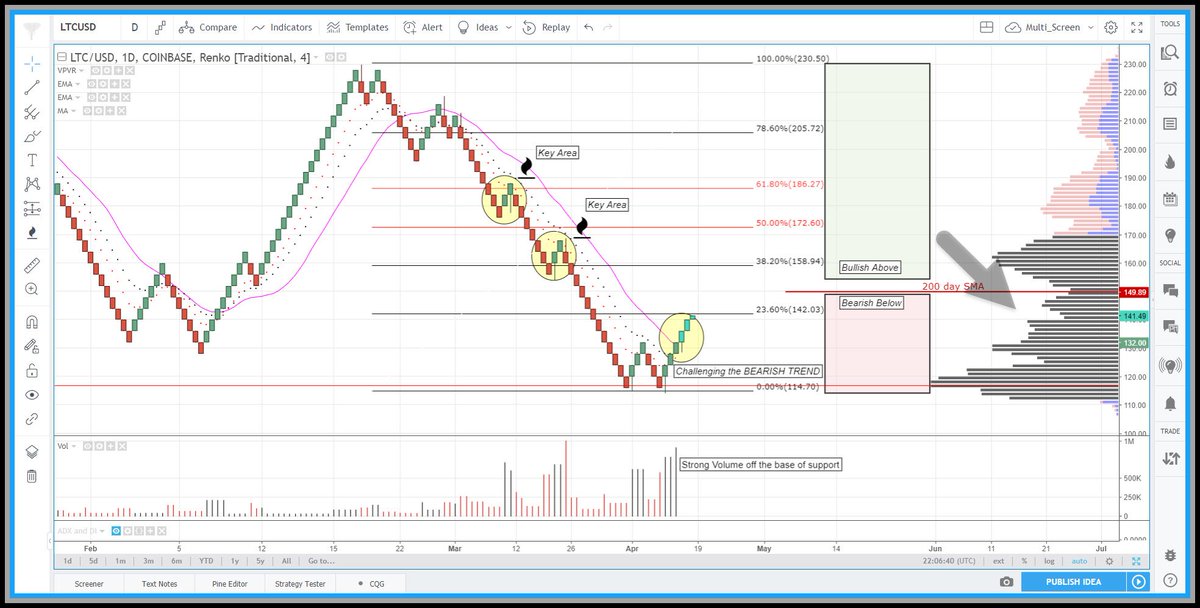Toggle lock all drawing tools

pos(32,370)
